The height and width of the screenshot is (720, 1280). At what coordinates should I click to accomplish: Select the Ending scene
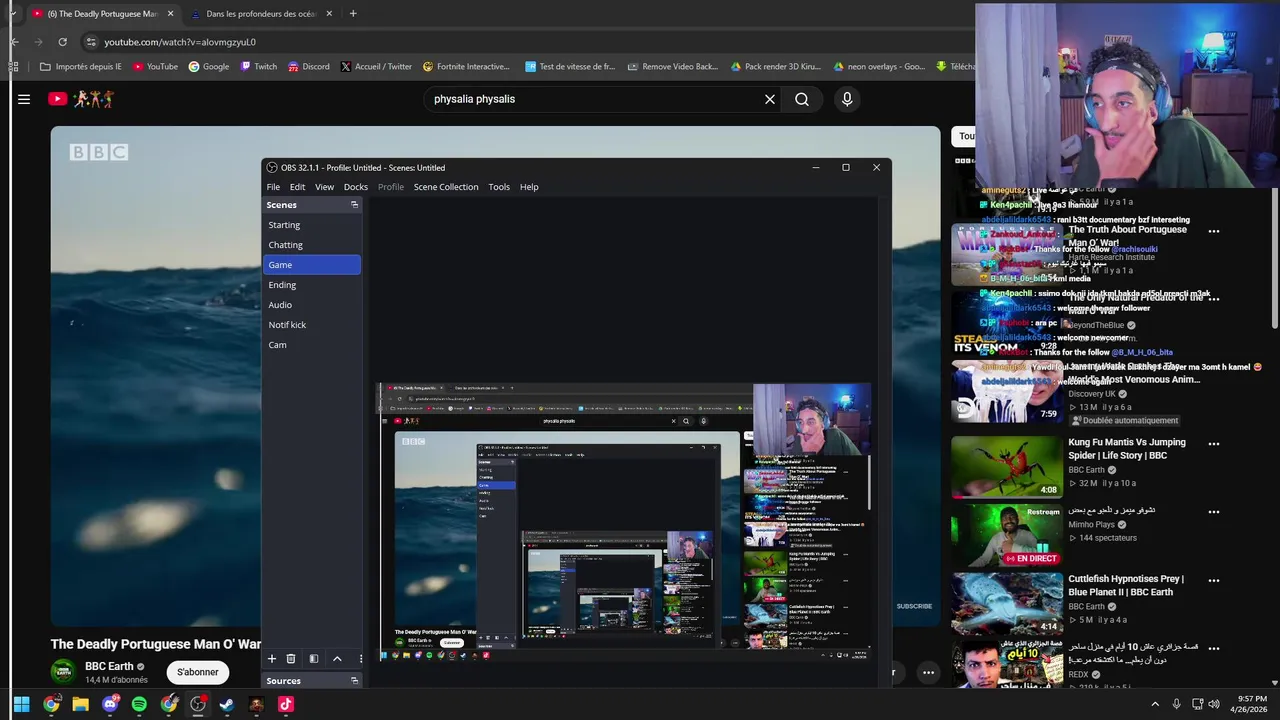(x=312, y=285)
